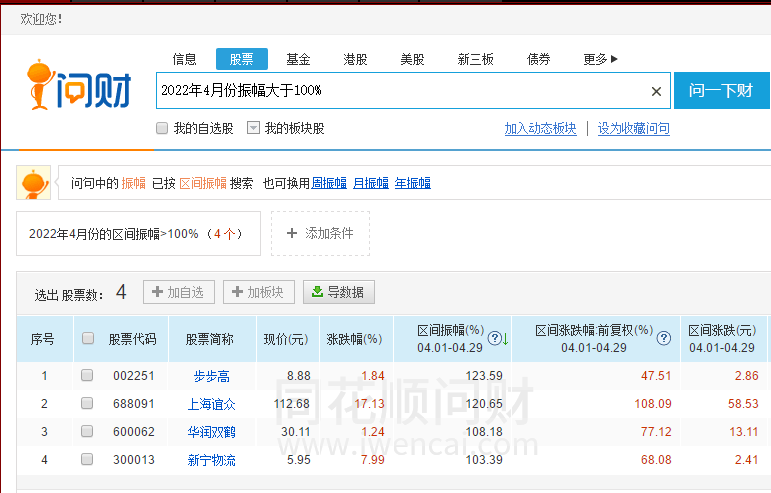The height and width of the screenshot is (493, 771).
Task: Click stock code 688091
Action: point(134,404)
